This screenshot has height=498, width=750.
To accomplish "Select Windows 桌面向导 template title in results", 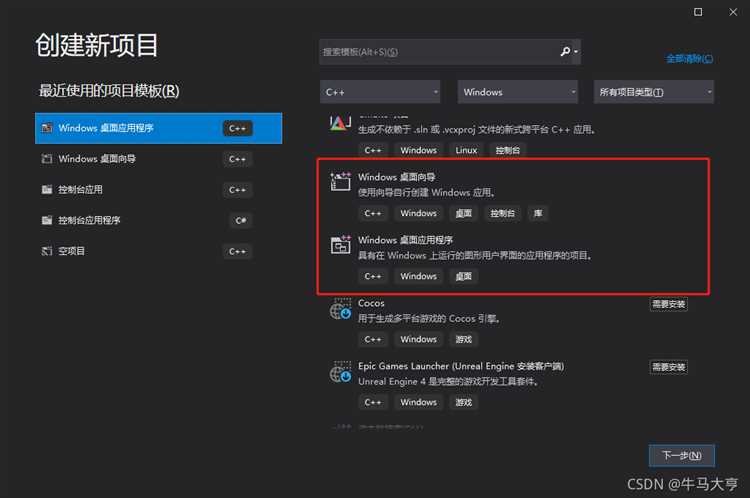I will pyautogui.click(x=397, y=177).
